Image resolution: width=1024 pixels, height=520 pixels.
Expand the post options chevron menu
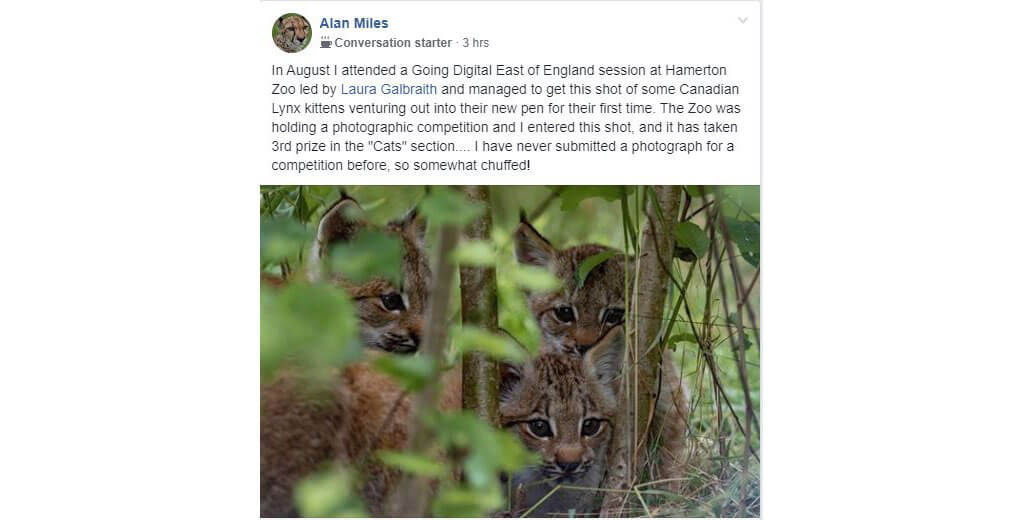[742, 21]
